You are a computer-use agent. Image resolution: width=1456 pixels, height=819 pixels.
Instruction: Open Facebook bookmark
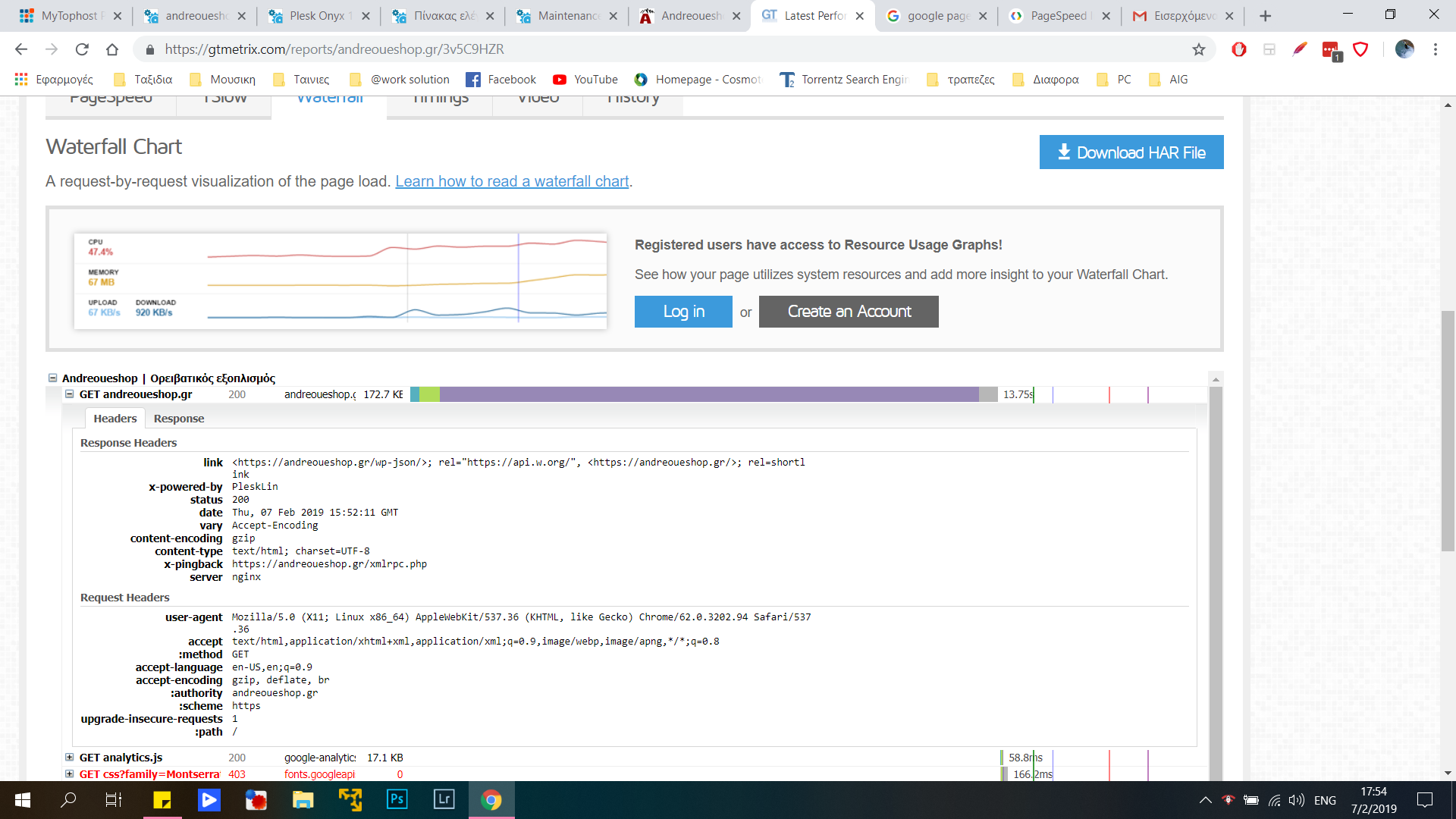(500, 80)
